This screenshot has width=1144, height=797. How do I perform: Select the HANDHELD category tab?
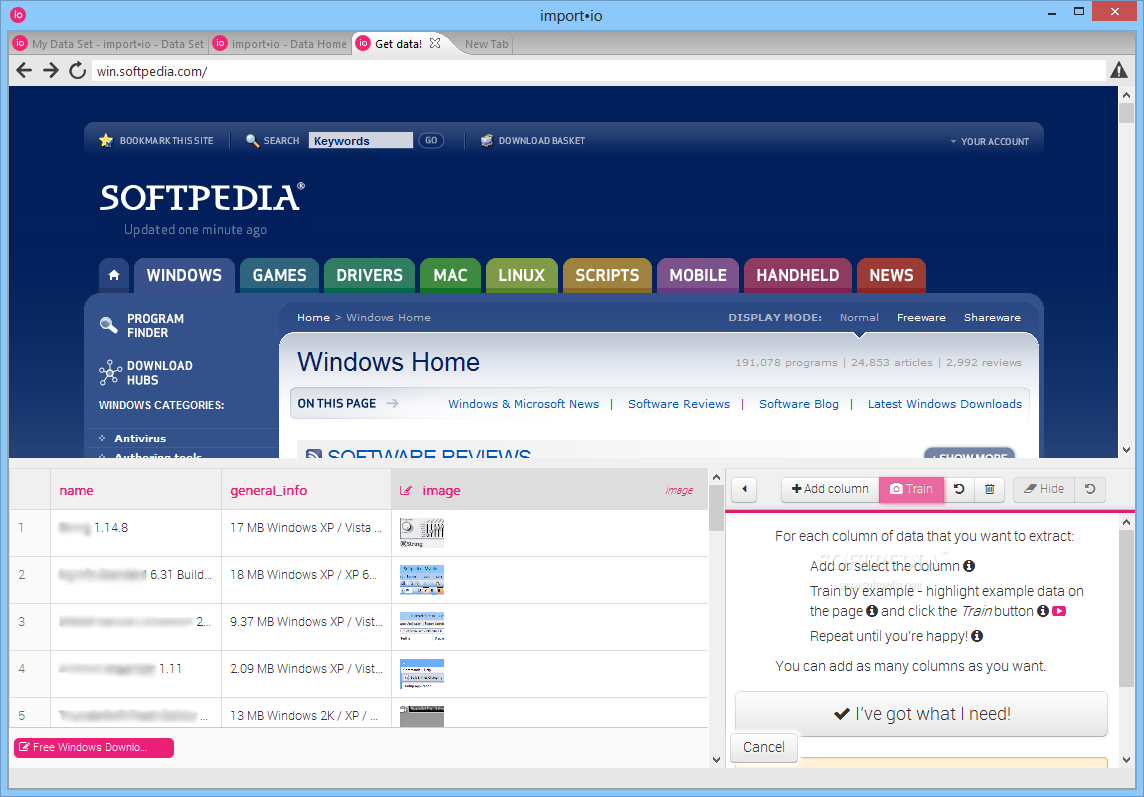pos(797,275)
